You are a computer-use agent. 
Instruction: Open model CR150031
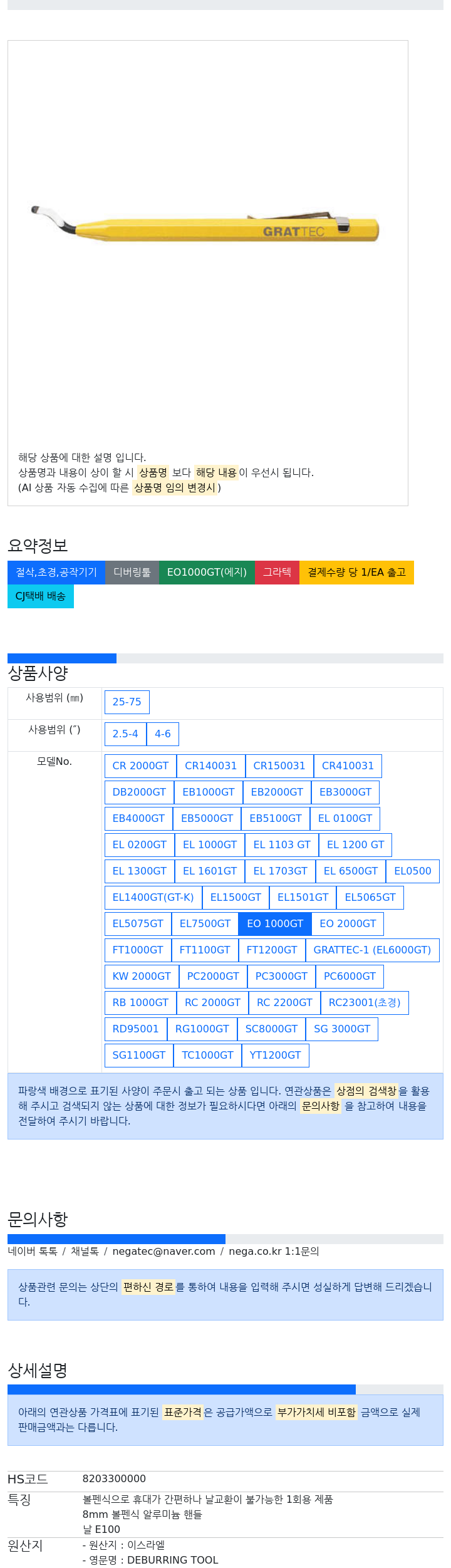coord(279,766)
